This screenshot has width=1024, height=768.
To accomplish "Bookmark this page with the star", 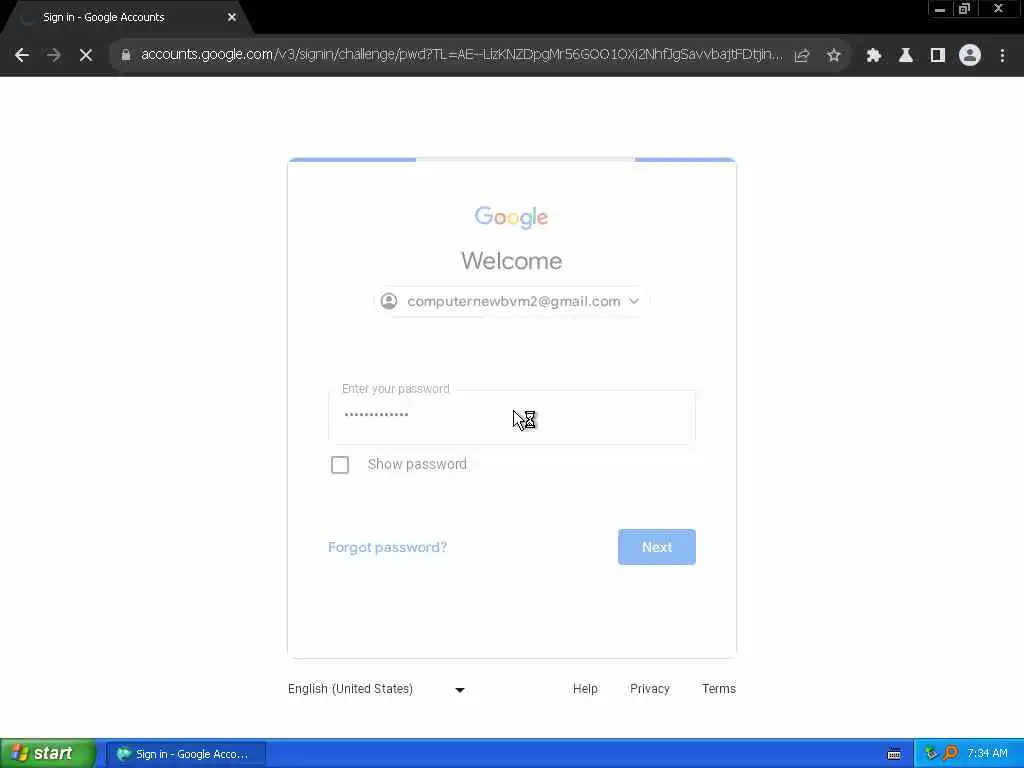I will 833,56.
